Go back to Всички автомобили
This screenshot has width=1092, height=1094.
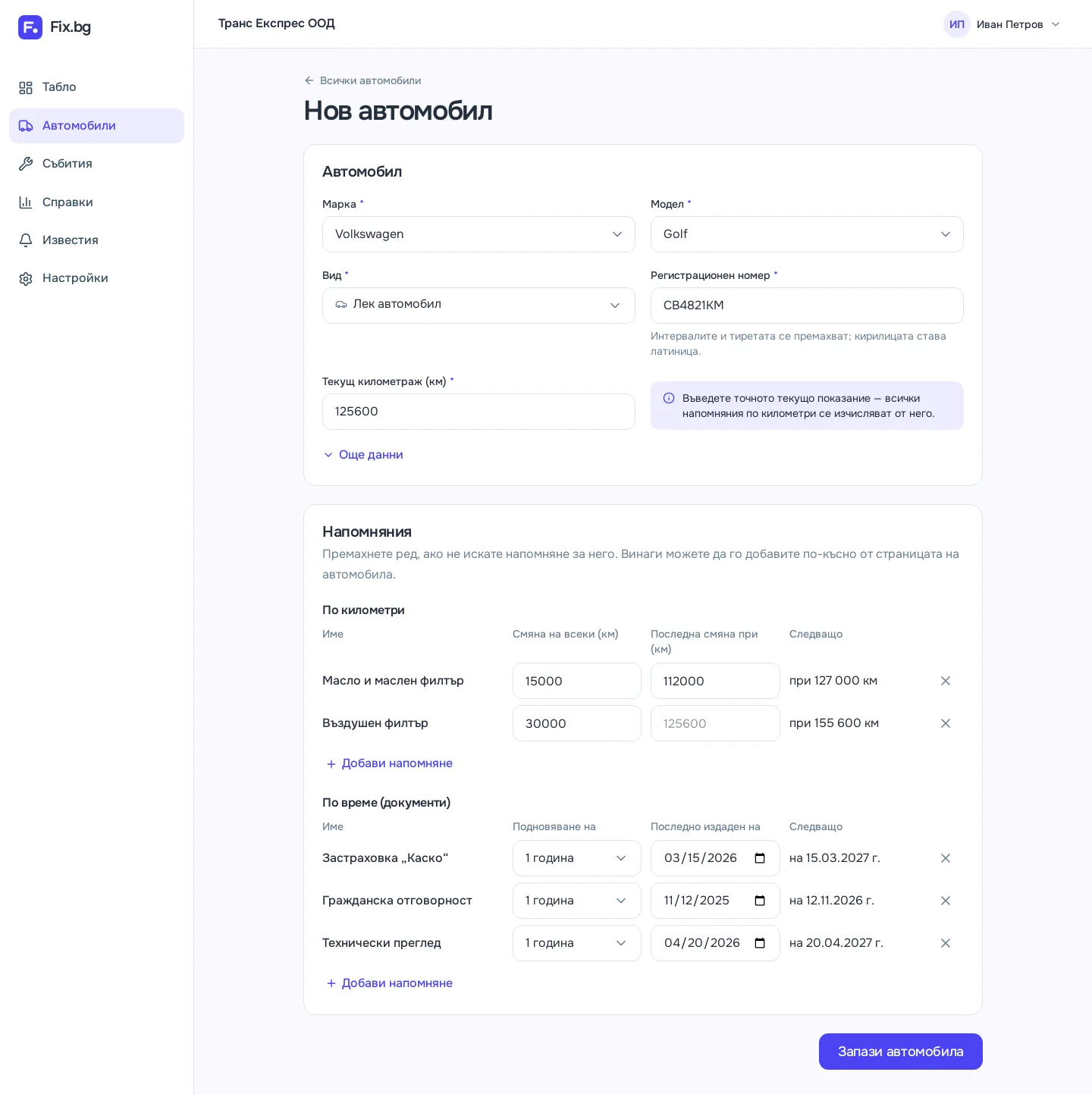[362, 80]
